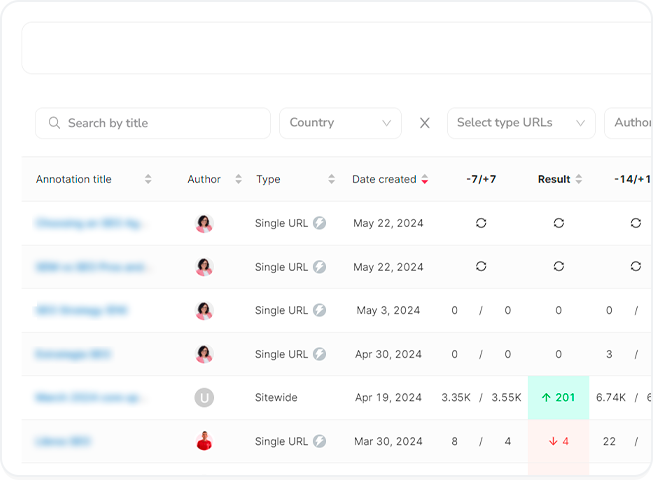The image size is (653, 480).
Task: Sort by the Type column header
Action: pyautogui.click(x=331, y=180)
